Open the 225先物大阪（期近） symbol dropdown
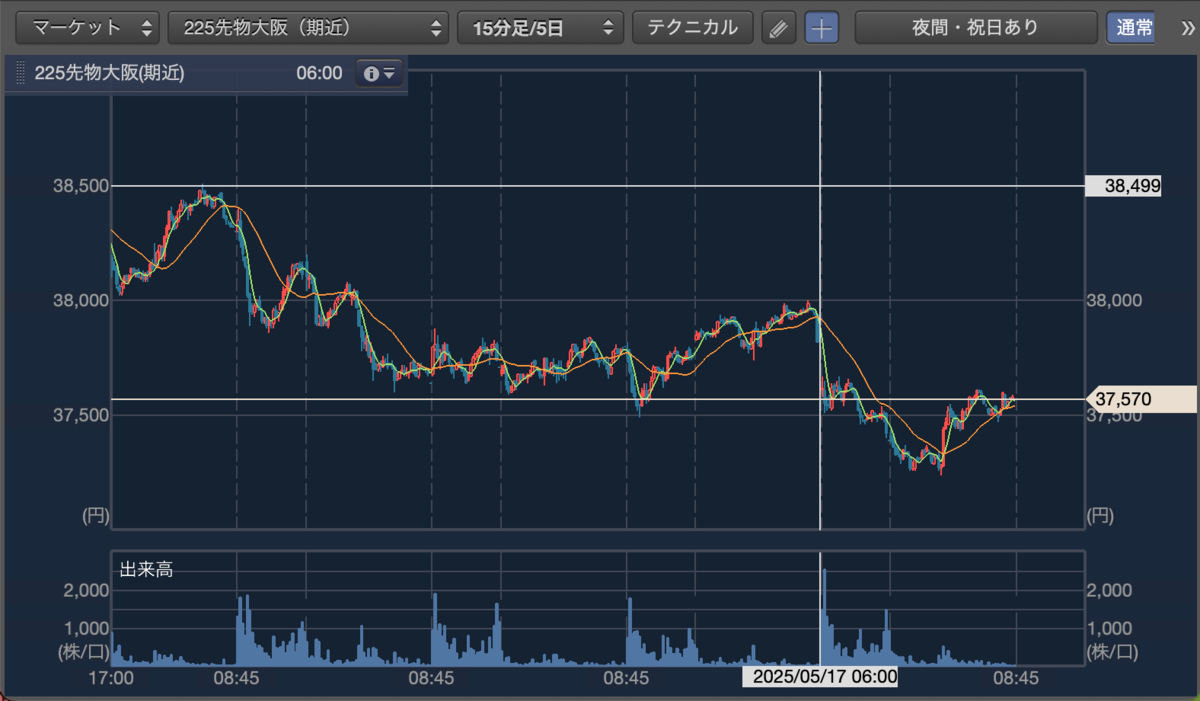The image size is (1200, 701). [x=308, y=28]
